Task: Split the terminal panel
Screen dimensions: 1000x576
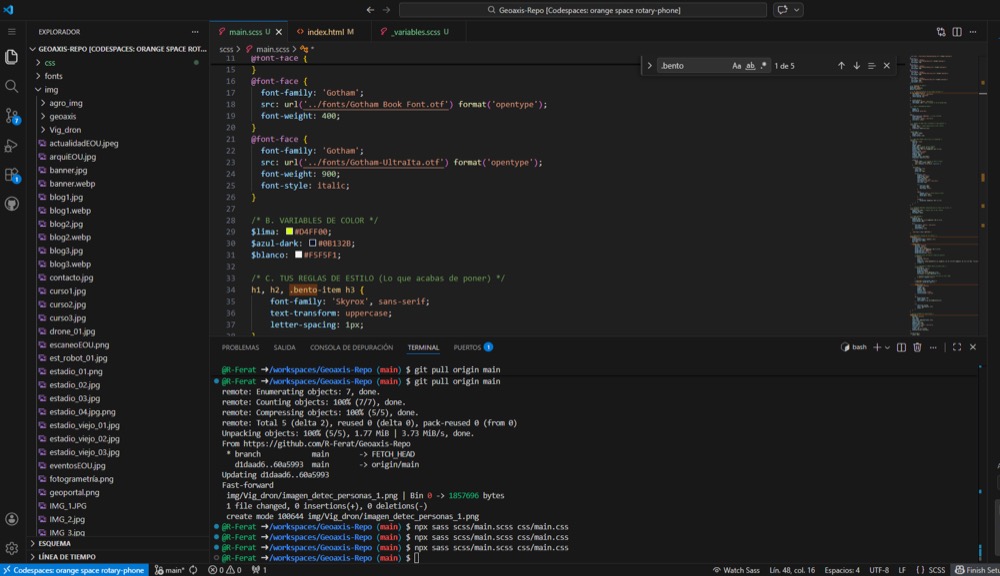Action: coord(901,347)
